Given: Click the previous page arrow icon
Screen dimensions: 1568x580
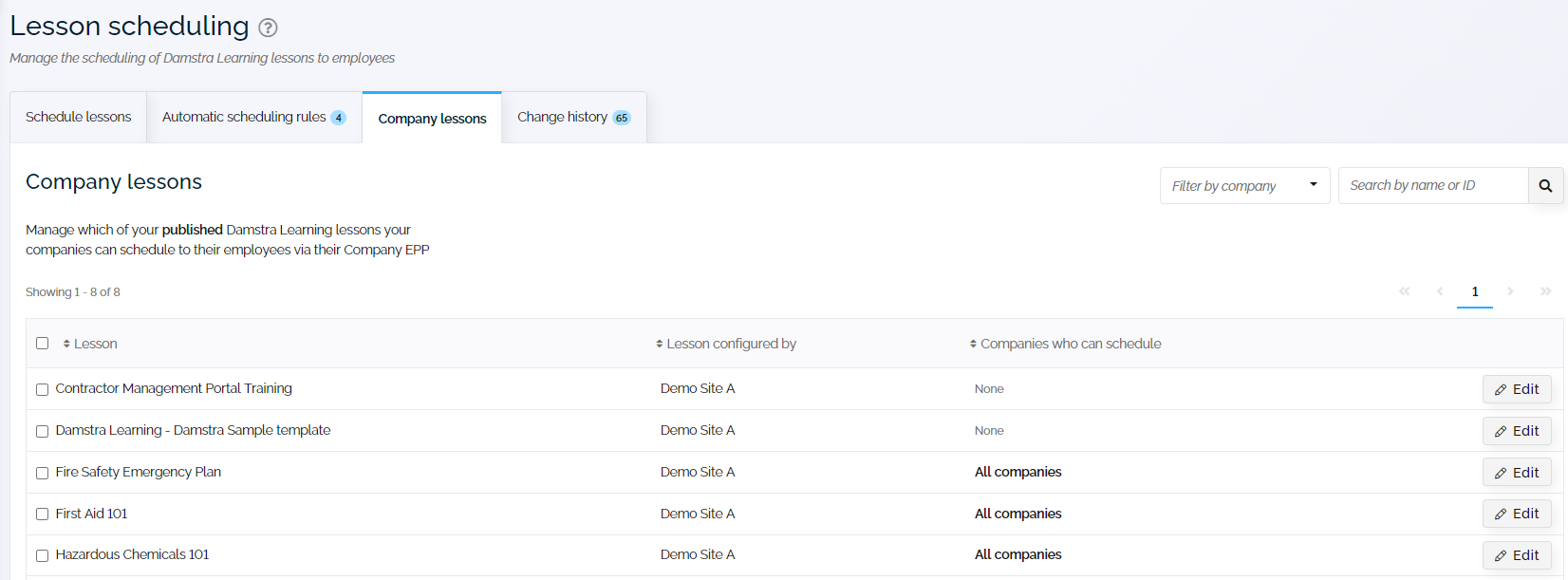Looking at the screenshot, I should click(1440, 291).
